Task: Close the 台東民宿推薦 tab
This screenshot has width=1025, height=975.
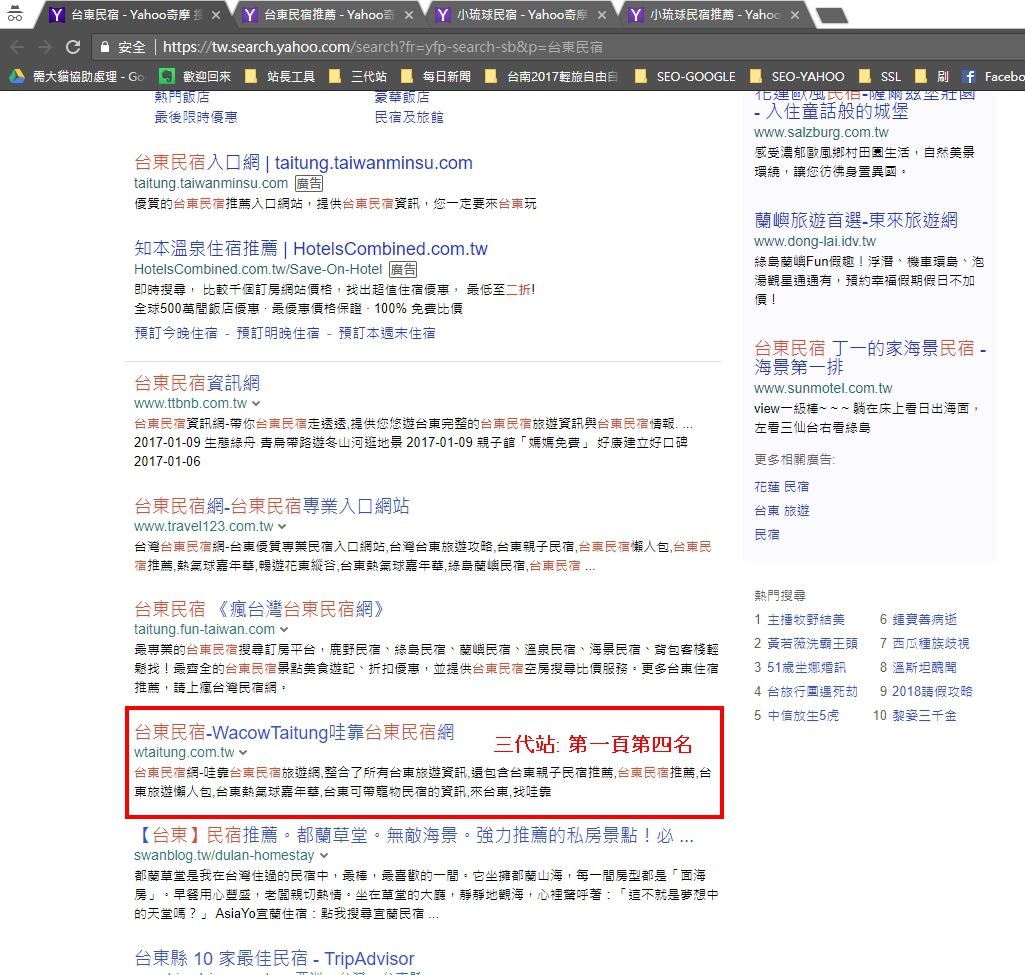Action: [409, 15]
